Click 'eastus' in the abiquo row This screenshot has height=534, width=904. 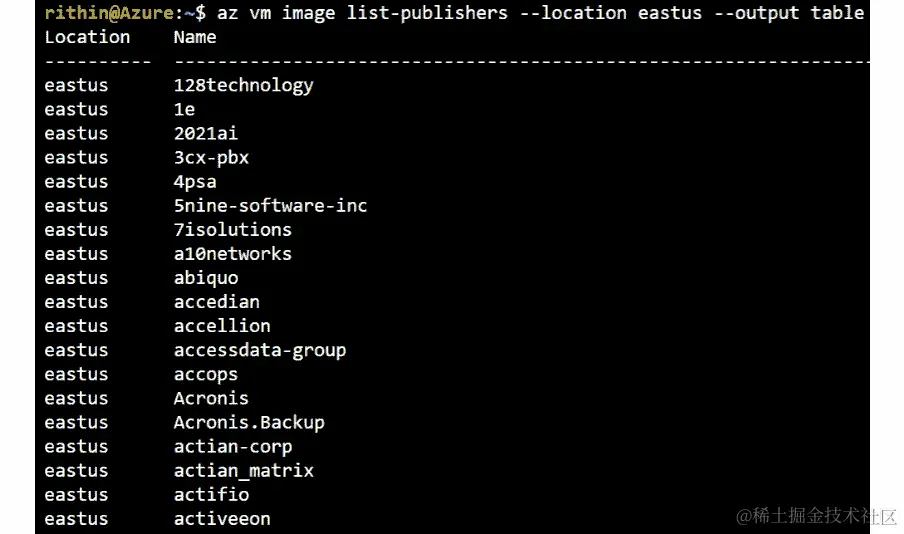coord(77,278)
